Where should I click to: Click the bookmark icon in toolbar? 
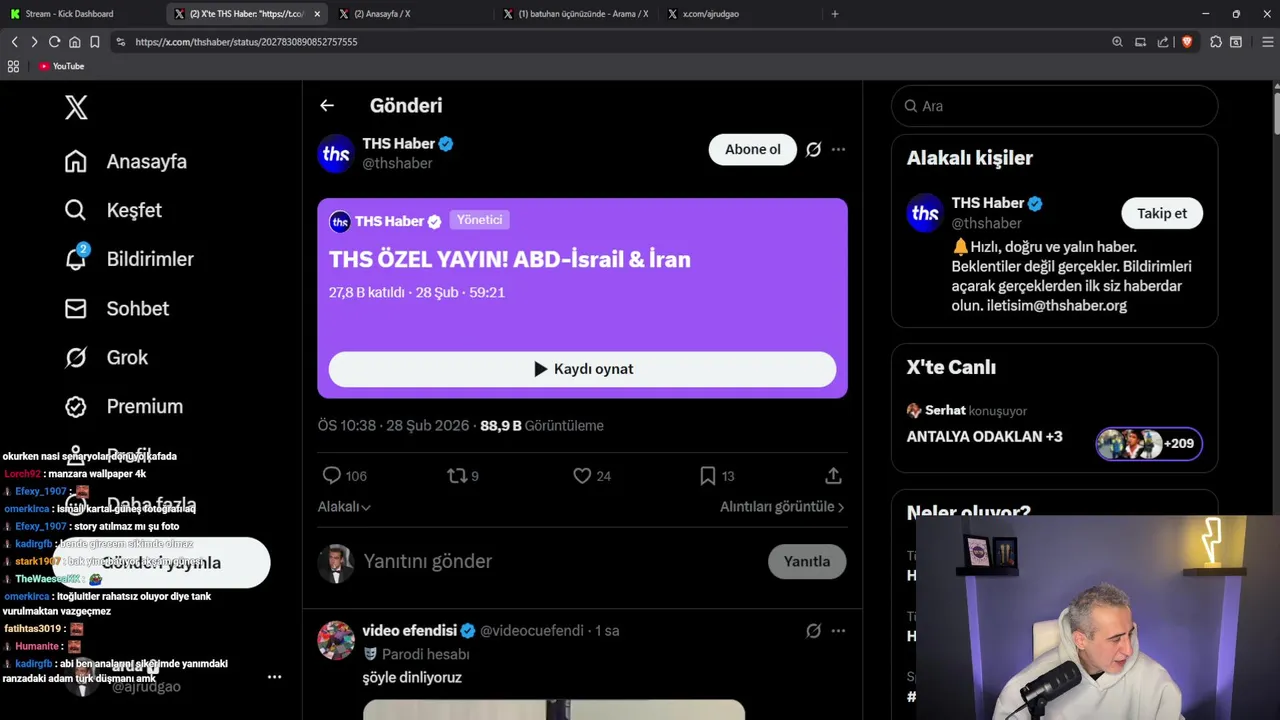coord(94,42)
